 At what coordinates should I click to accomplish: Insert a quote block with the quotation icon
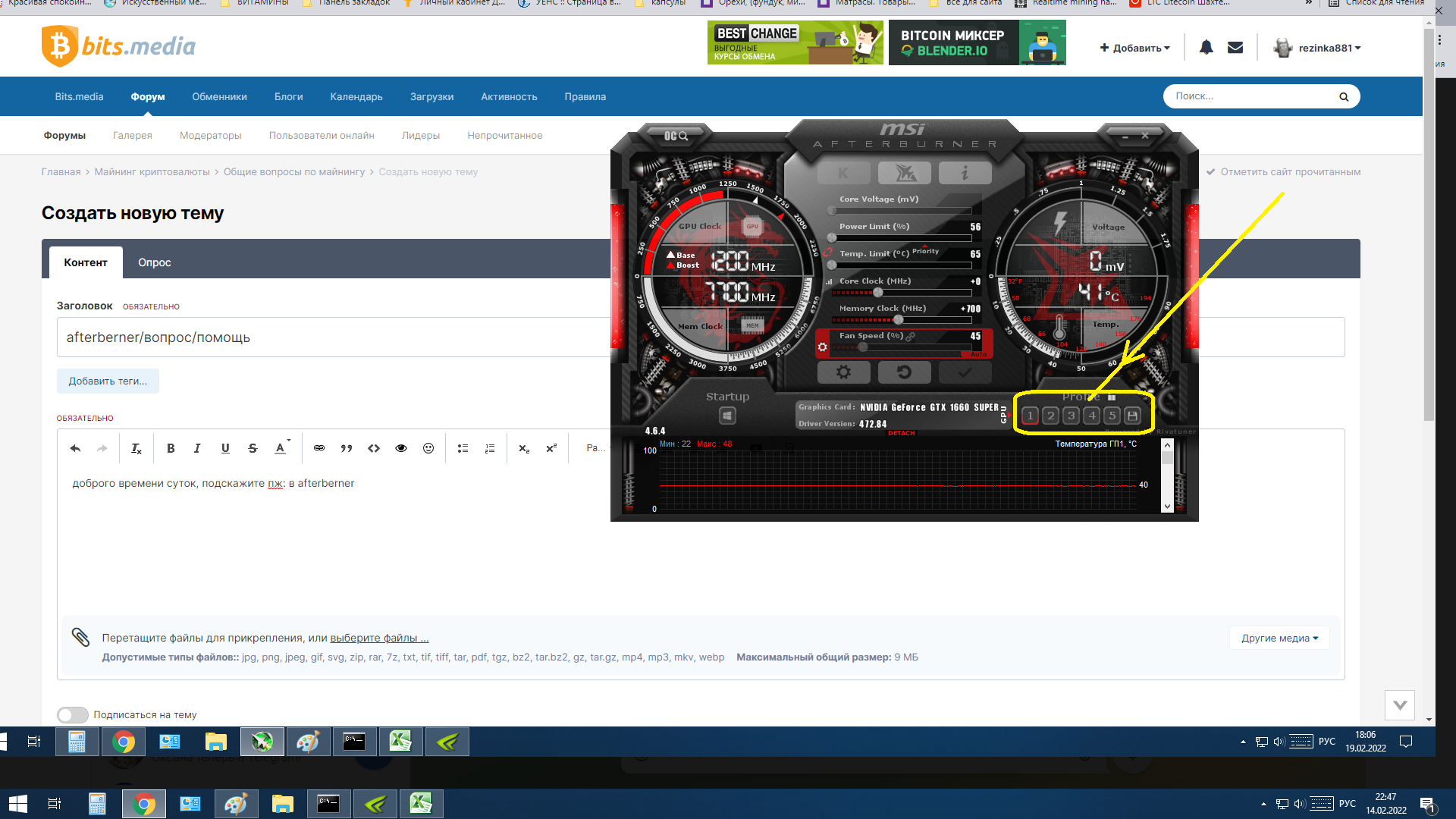(x=347, y=449)
